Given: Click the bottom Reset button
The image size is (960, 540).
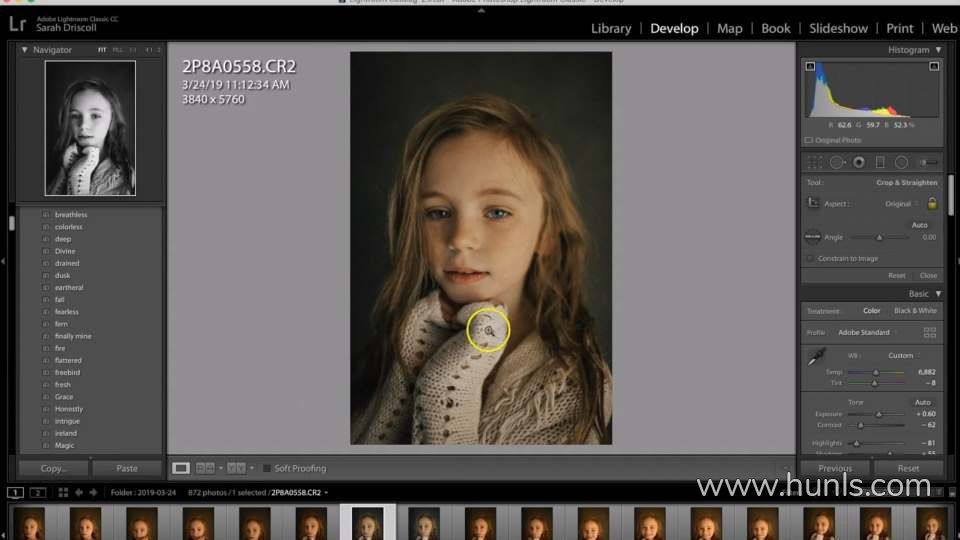Looking at the screenshot, I should coord(908,468).
